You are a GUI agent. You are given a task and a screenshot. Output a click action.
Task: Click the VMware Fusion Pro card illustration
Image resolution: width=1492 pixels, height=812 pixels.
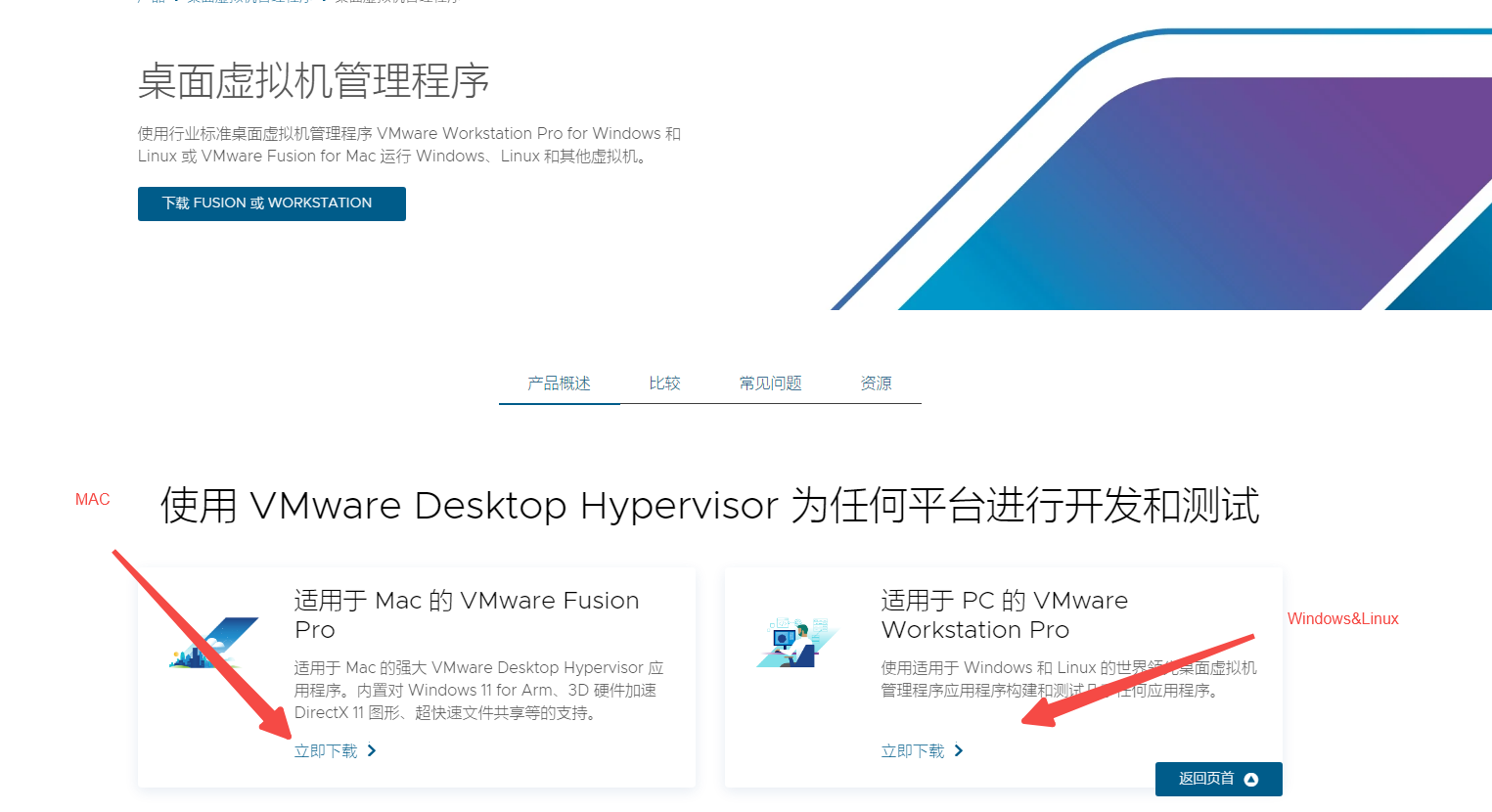[x=213, y=643]
